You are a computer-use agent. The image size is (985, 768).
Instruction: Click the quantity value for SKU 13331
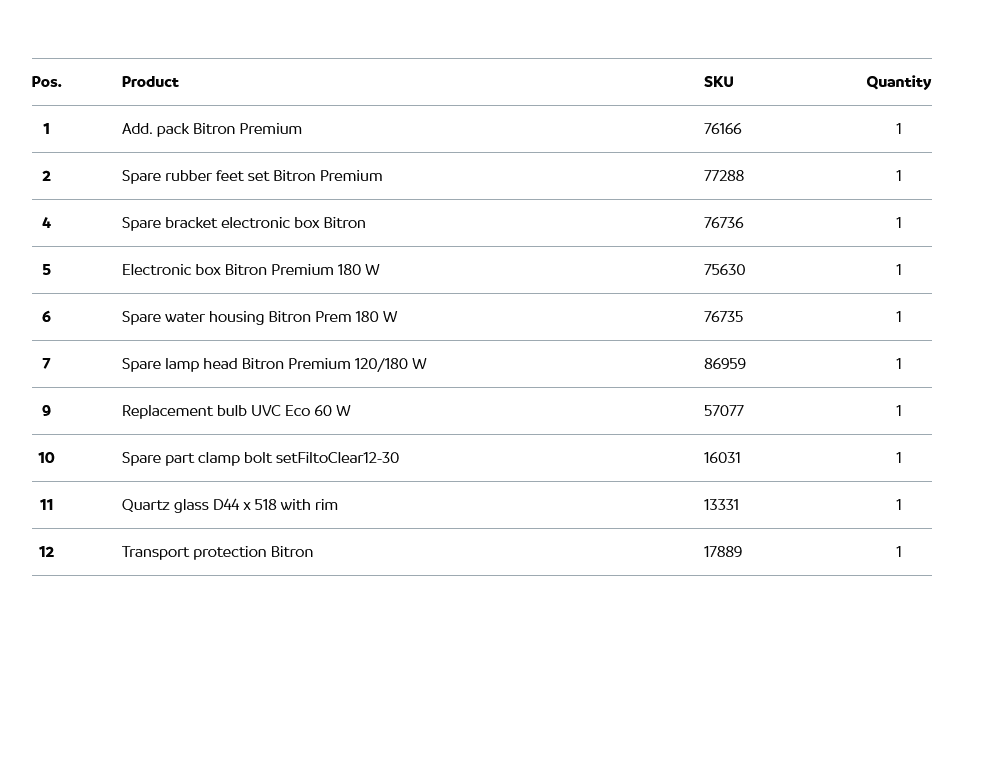(898, 505)
